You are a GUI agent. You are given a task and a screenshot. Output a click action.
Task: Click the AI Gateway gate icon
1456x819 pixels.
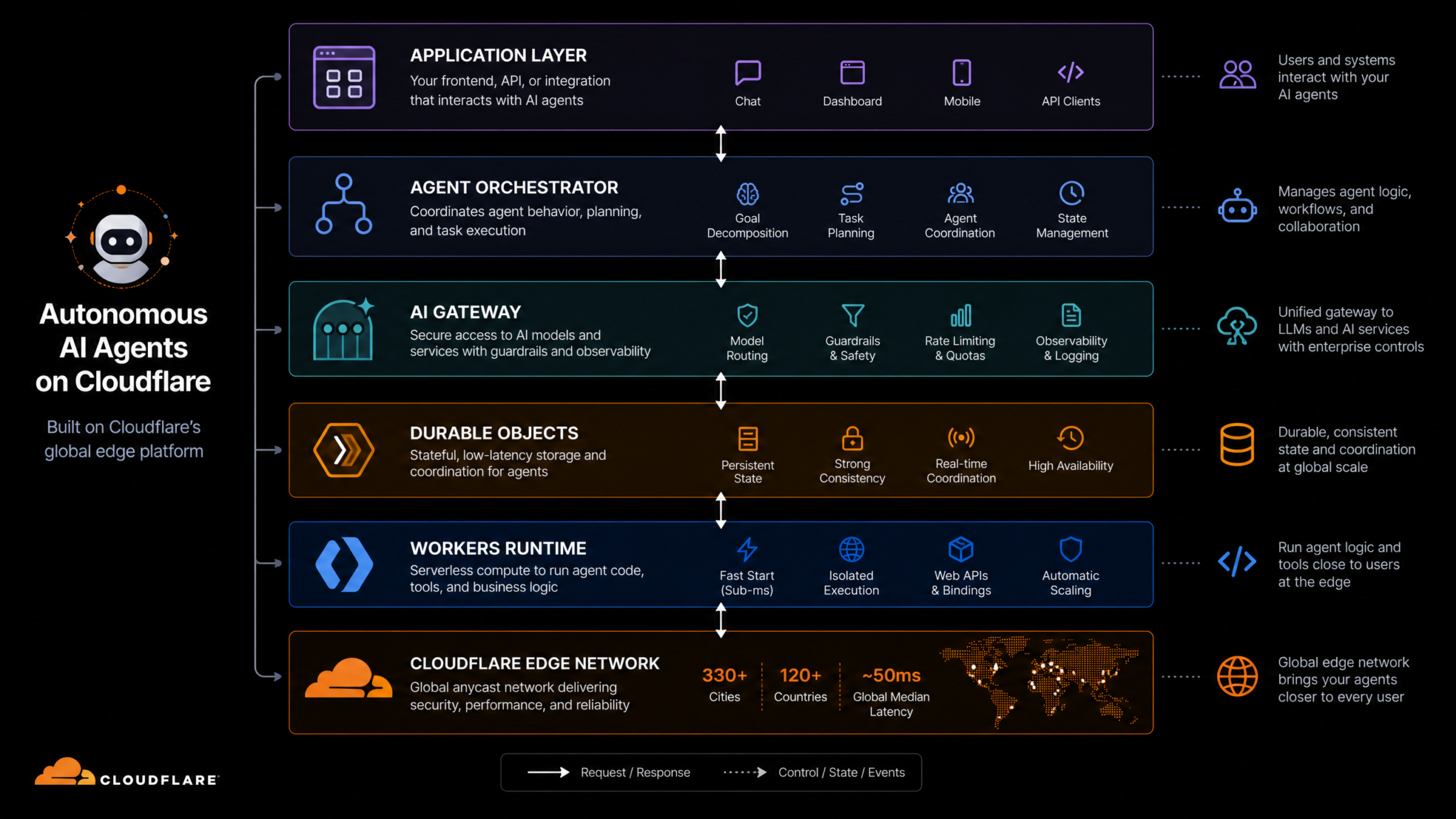point(344,328)
